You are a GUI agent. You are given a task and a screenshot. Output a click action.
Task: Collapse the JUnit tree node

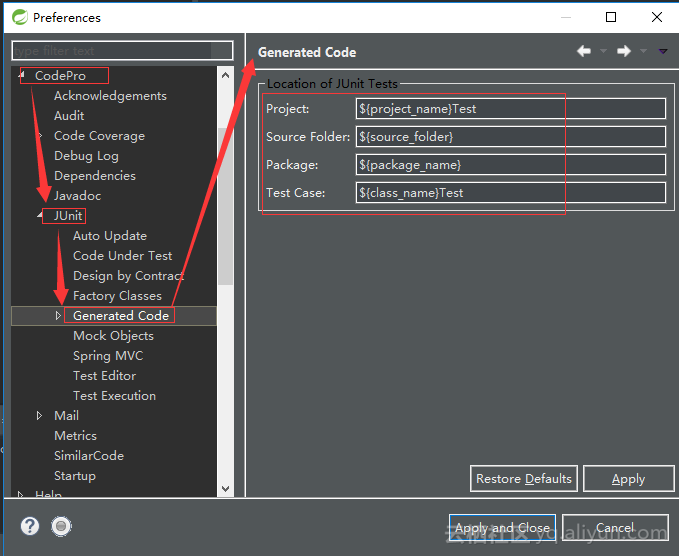(40, 215)
